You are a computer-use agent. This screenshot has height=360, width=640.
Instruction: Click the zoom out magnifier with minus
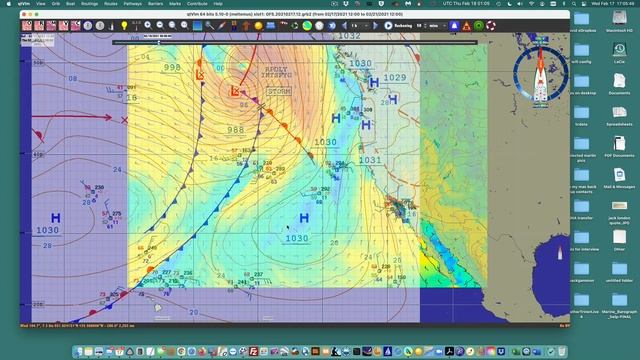pyautogui.click(x=160, y=26)
